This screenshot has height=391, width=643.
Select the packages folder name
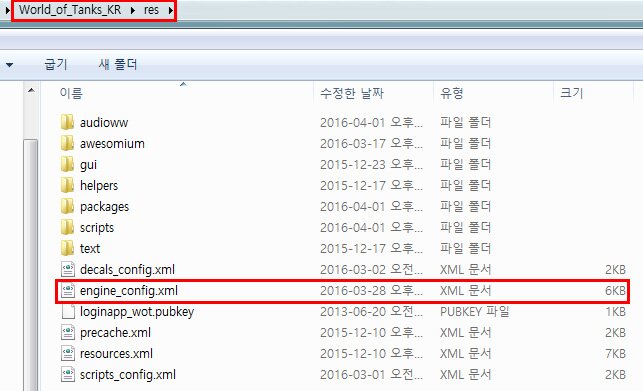click(x=104, y=207)
